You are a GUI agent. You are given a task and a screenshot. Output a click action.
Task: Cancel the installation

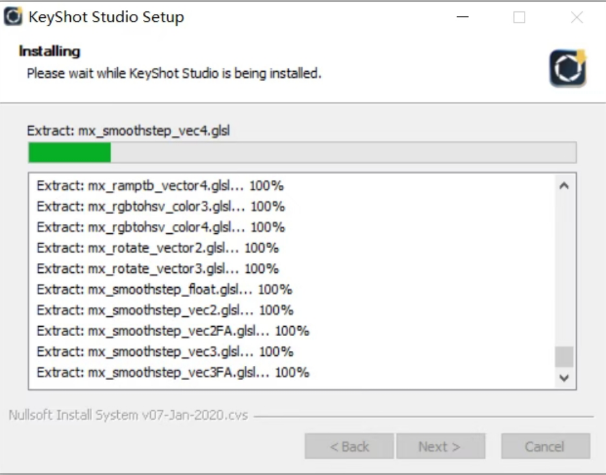545,446
